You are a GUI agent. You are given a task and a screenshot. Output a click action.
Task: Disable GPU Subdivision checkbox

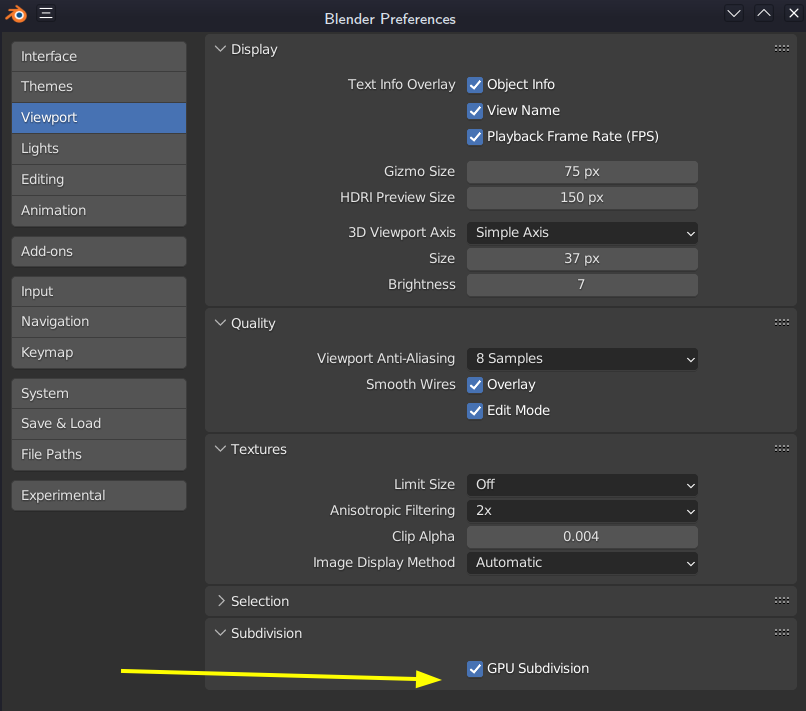(x=475, y=668)
